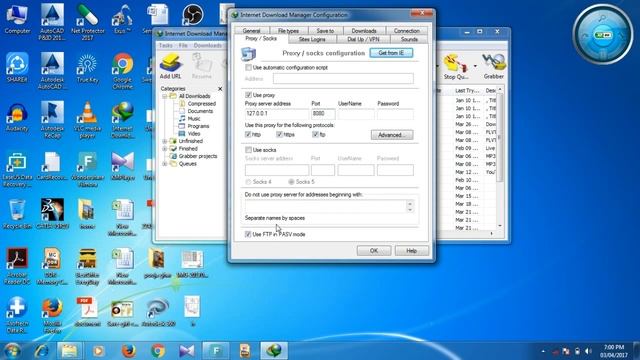The height and width of the screenshot is (360, 640).
Task: Open OBS Studio desktop icon
Action: click(192, 15)
